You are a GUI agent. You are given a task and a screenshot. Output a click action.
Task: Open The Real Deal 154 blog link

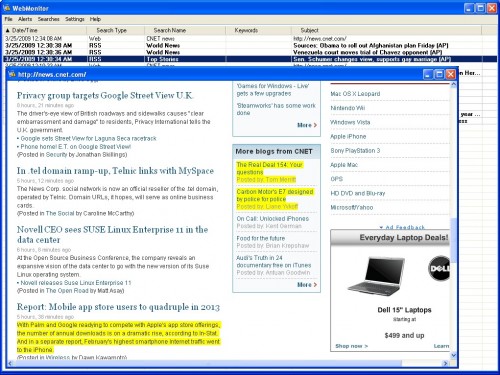click(270, 168)
